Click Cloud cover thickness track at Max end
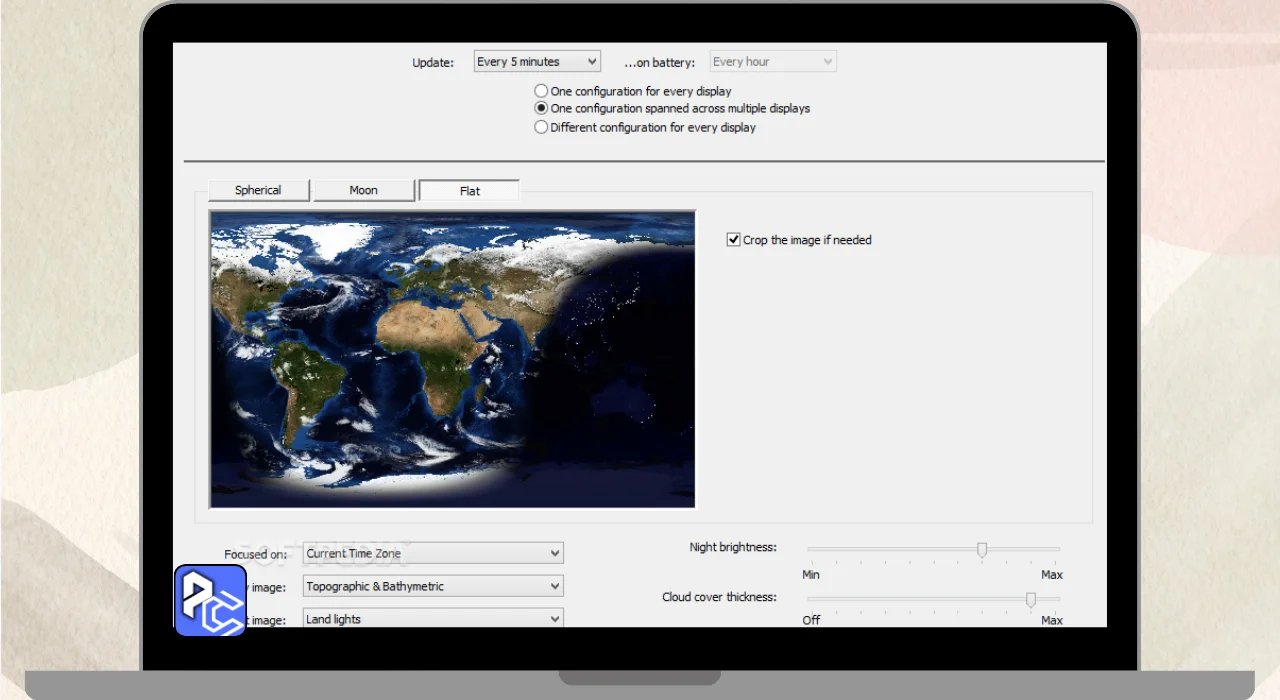The width and height of the screenshot is (1280, 700). pyautogui.click(x=1056, y=599)
